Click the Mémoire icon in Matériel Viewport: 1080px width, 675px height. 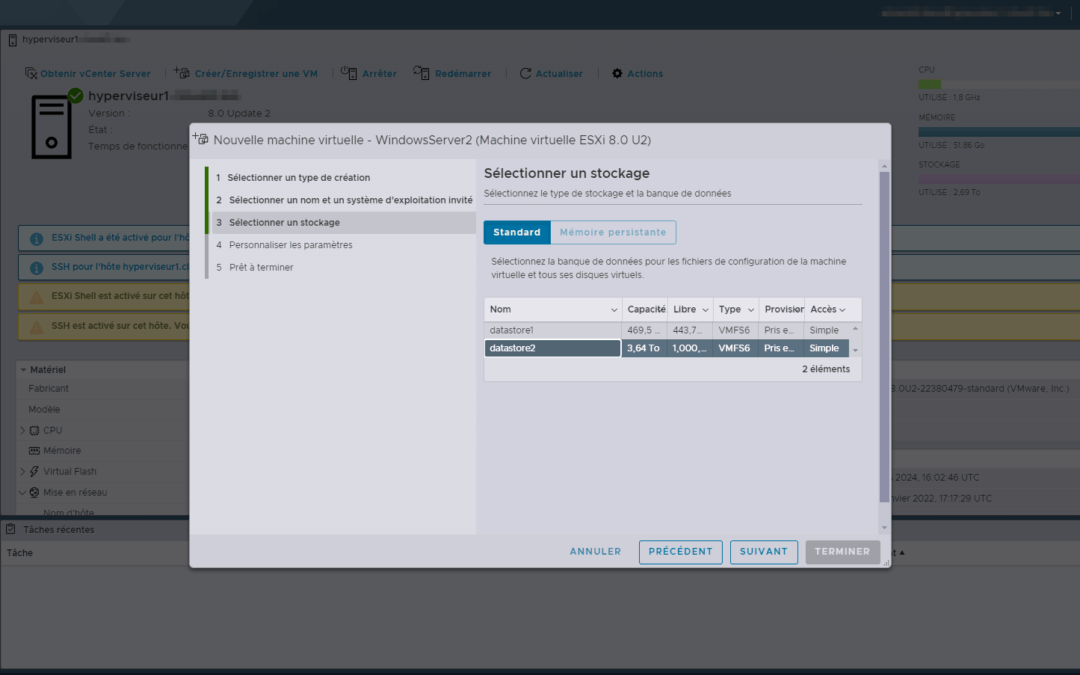(x=34, y=450)
